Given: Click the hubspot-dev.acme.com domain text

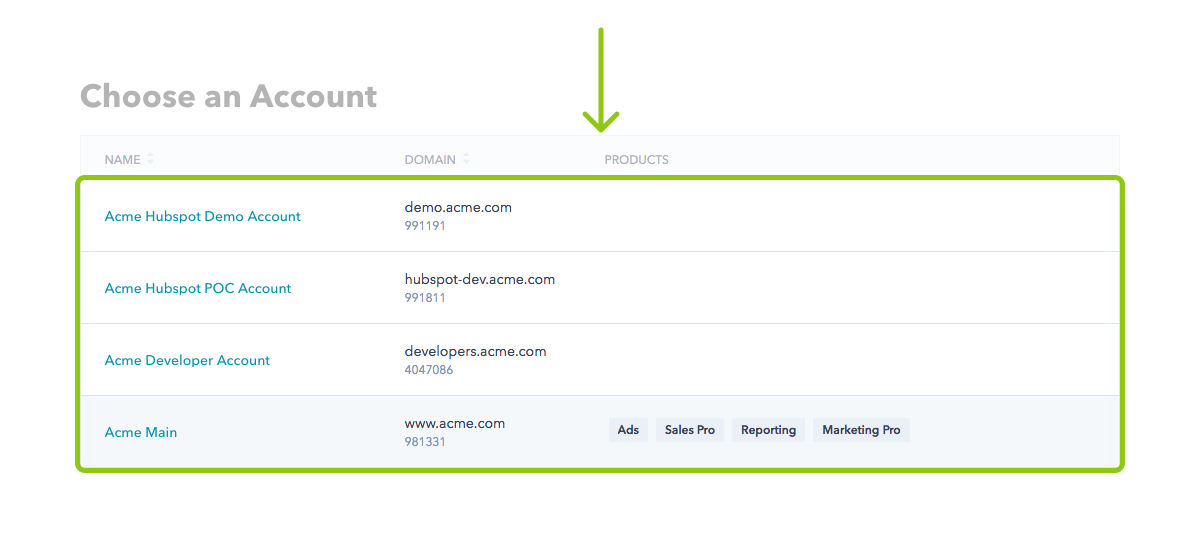Looking at the screenshot, I should (480, 280).
